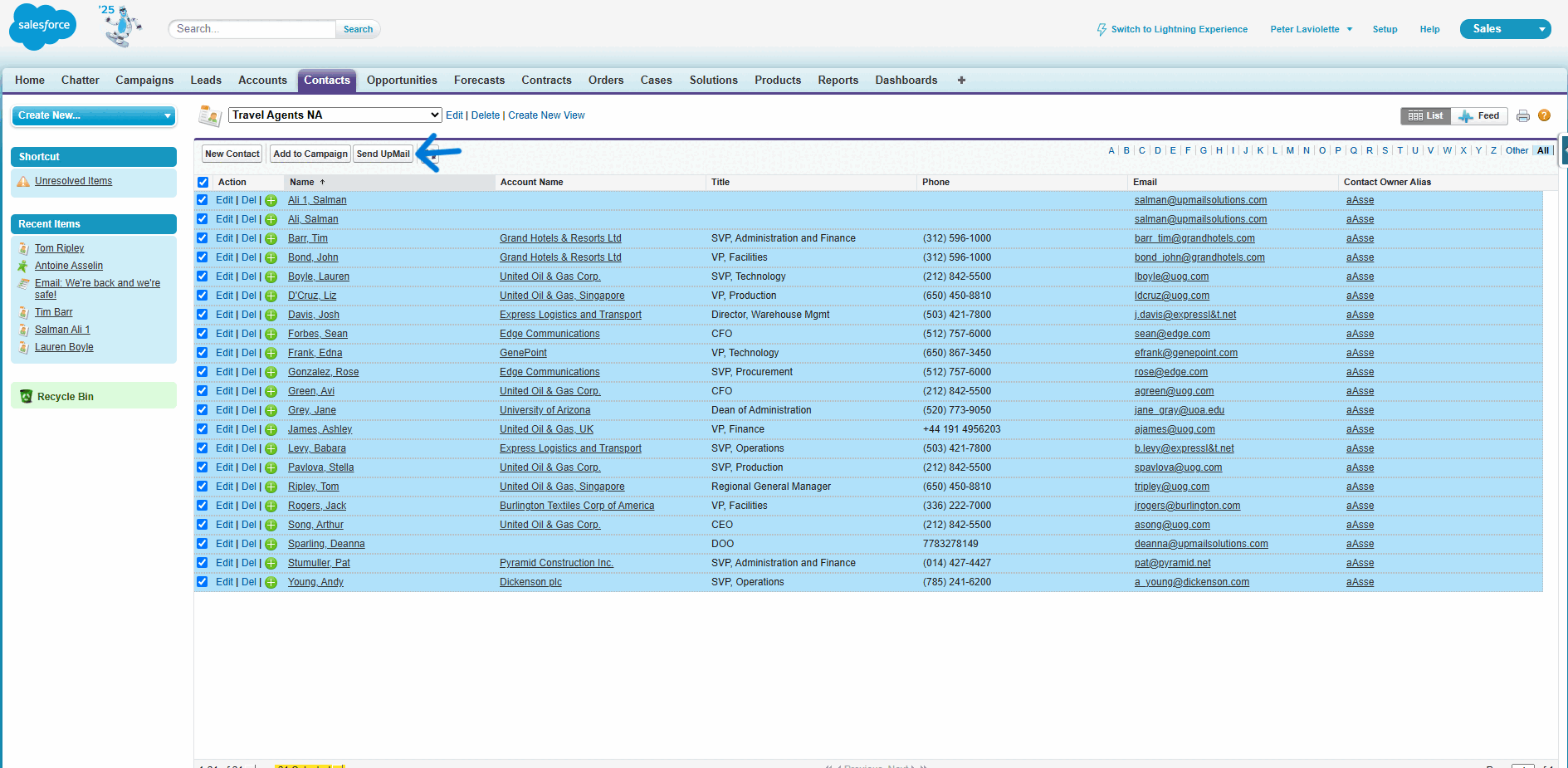This screenshot has width=1568, height=768.
Task: Click the email icon beside We're back item
Action: pos(23,284)
